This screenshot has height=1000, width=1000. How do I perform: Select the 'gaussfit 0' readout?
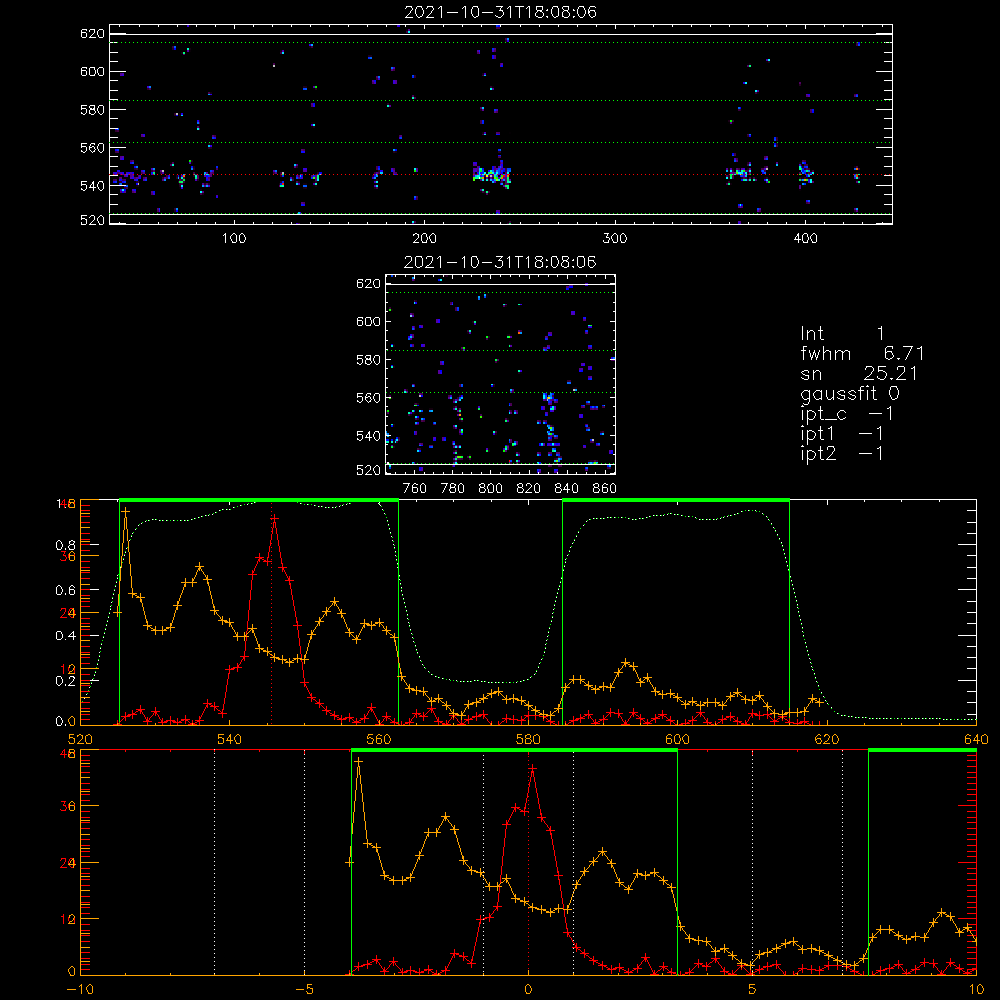click(x=849, y=393)
